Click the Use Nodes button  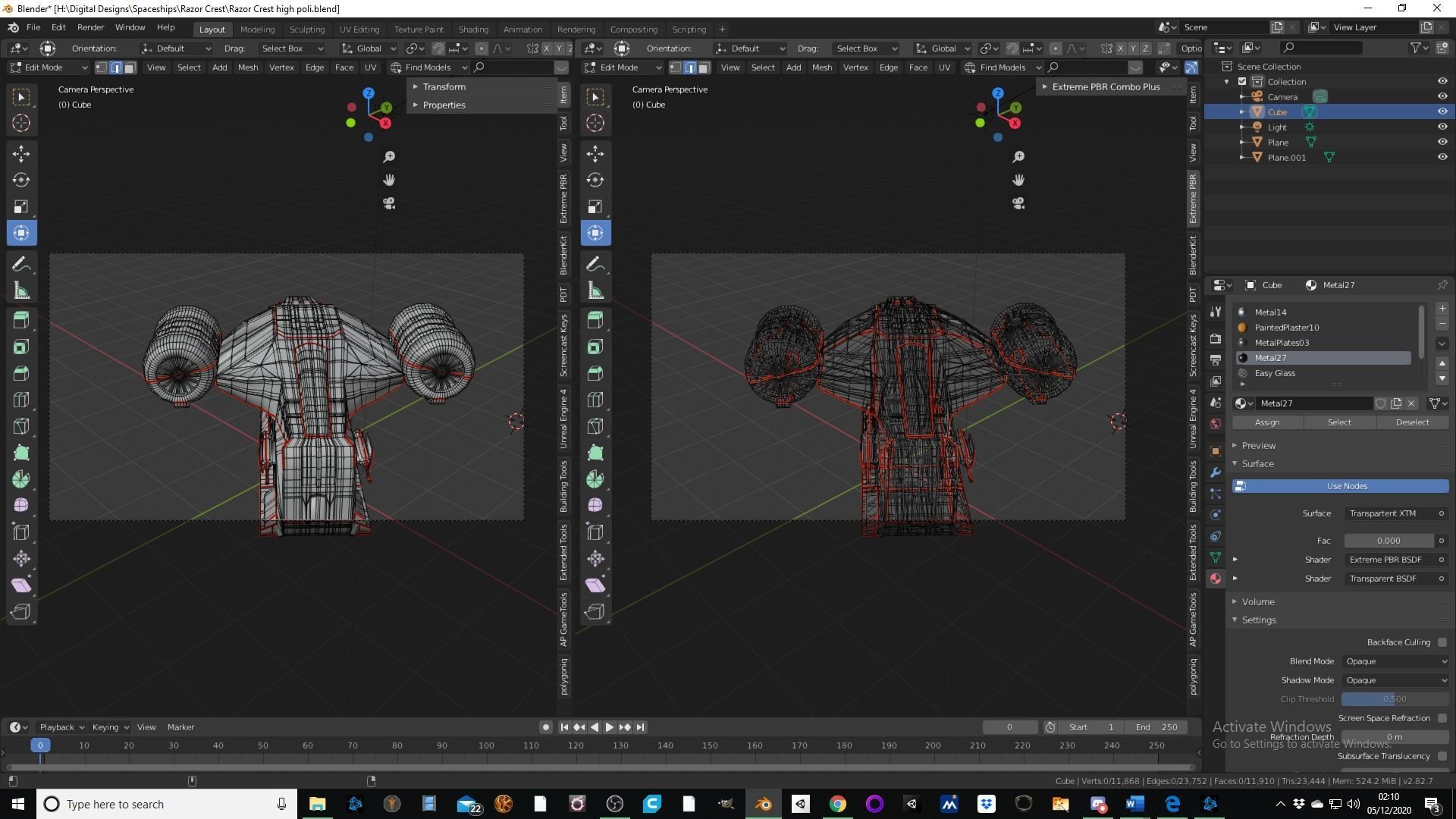tap(1341, 486)
